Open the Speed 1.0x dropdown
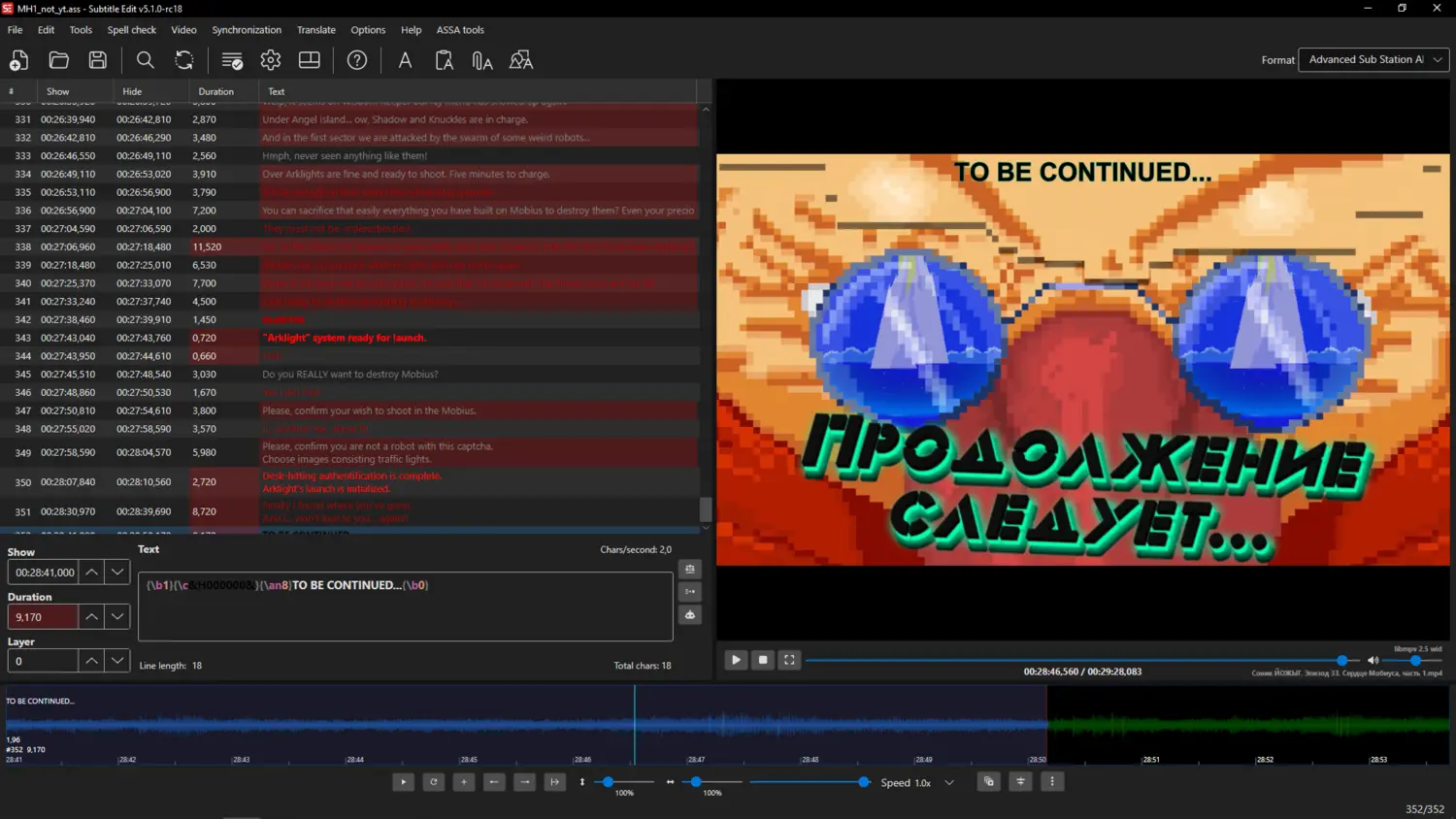 (949, 783)
